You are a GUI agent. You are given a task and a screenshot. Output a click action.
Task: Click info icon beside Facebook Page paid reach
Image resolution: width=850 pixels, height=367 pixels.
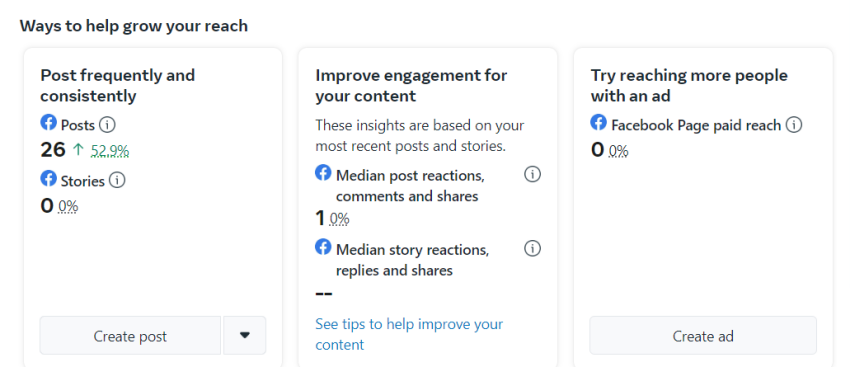pyautogui.click(x=794, y=125)
